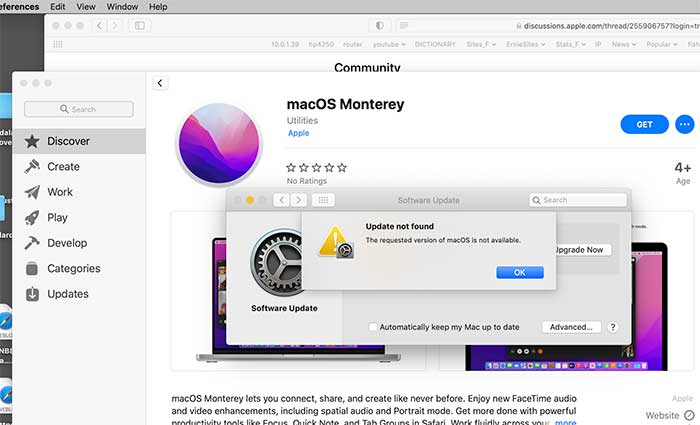Viewport: 700px width, 425px height.
Task: Click warning icon in Update not found dialog
Action: tap(336, 242)
